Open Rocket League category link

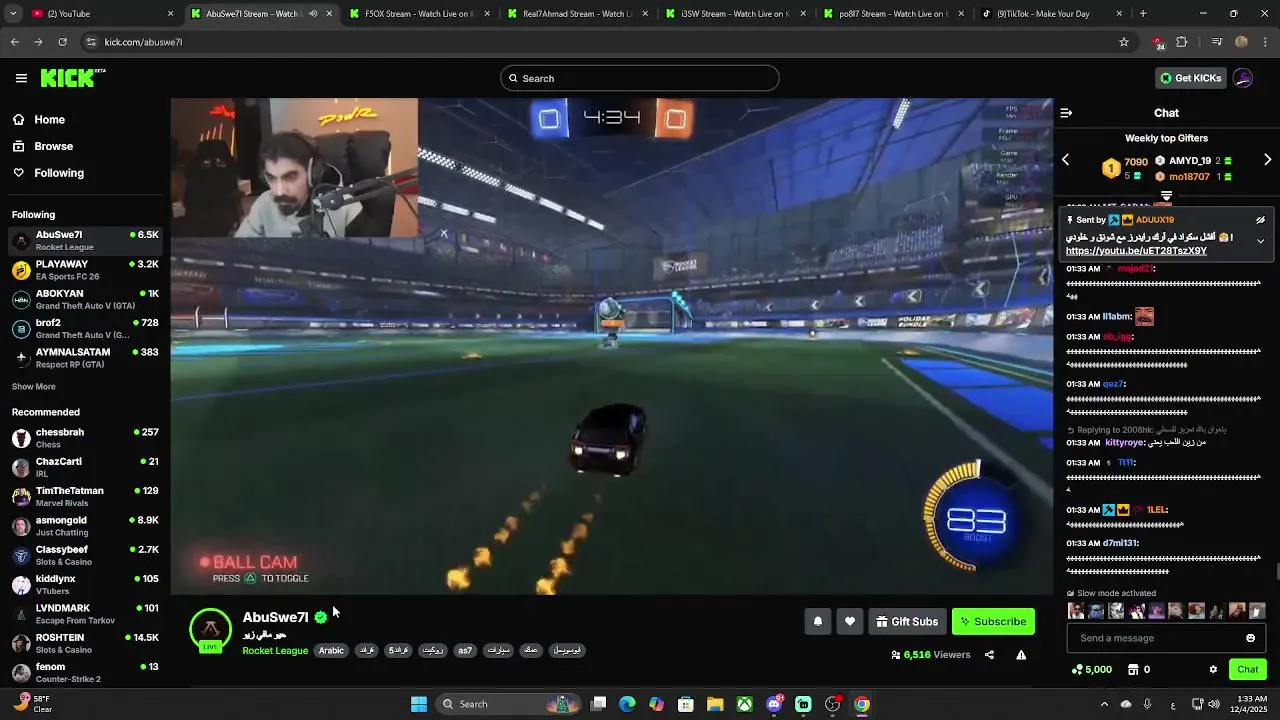275,651
